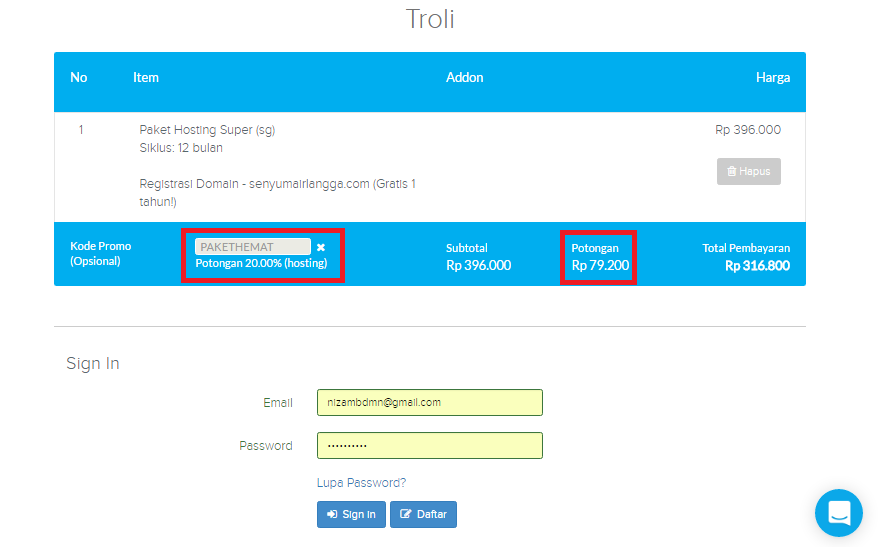Viewport: 879px width, 547px height.
Task: Select the Paket Hosting Super (sg) text
Action: click(207, 130)
